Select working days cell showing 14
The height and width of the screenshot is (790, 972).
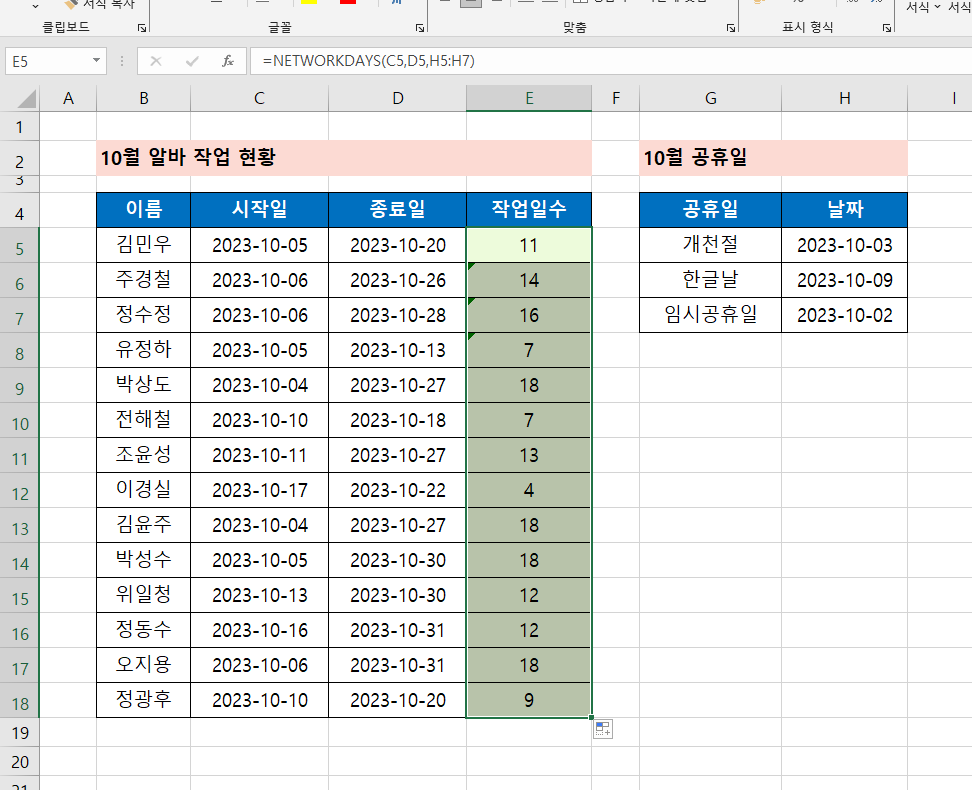529,280
